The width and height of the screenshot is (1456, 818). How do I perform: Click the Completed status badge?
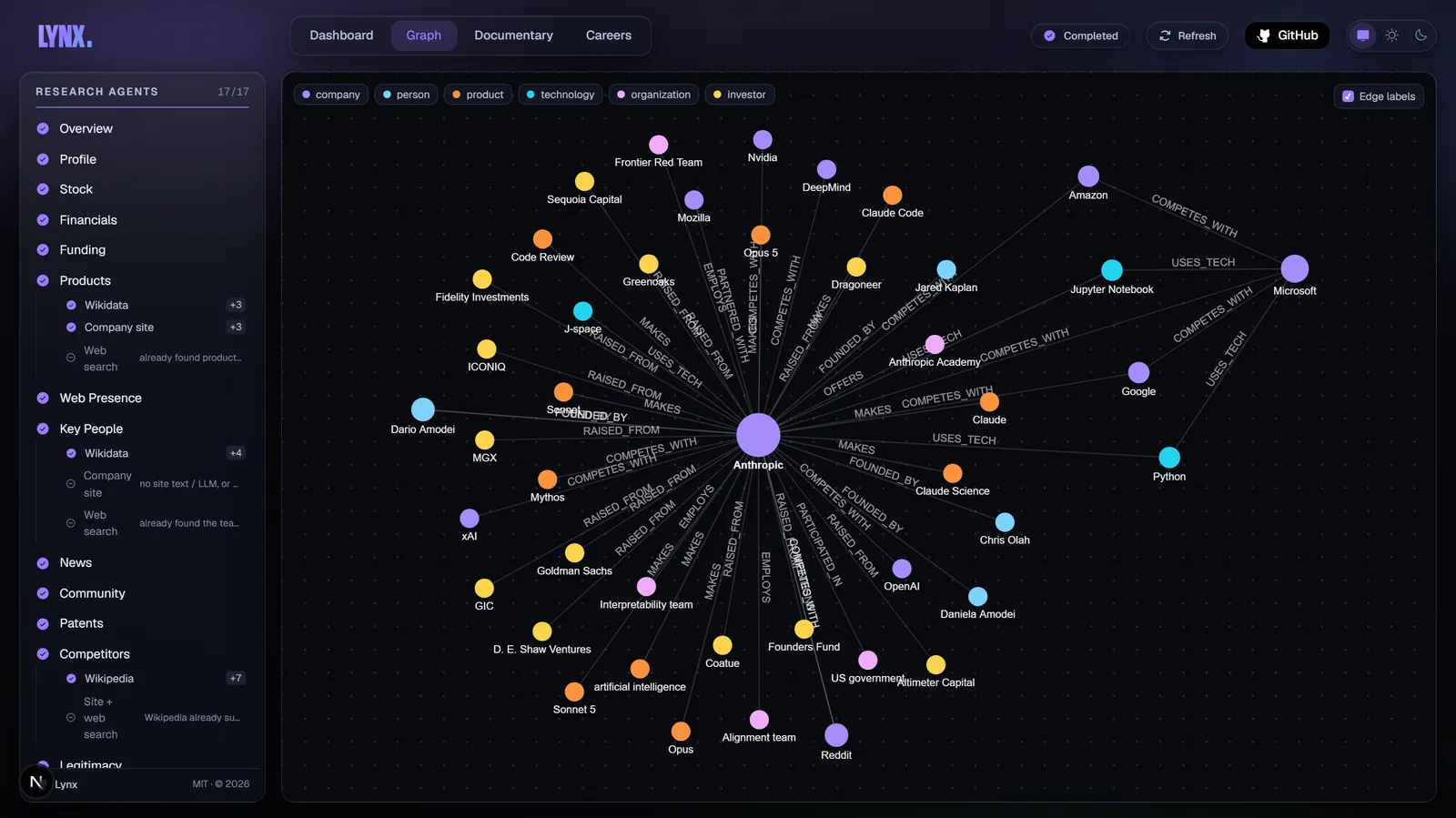pyautogui.click(x=1080, y=35)
